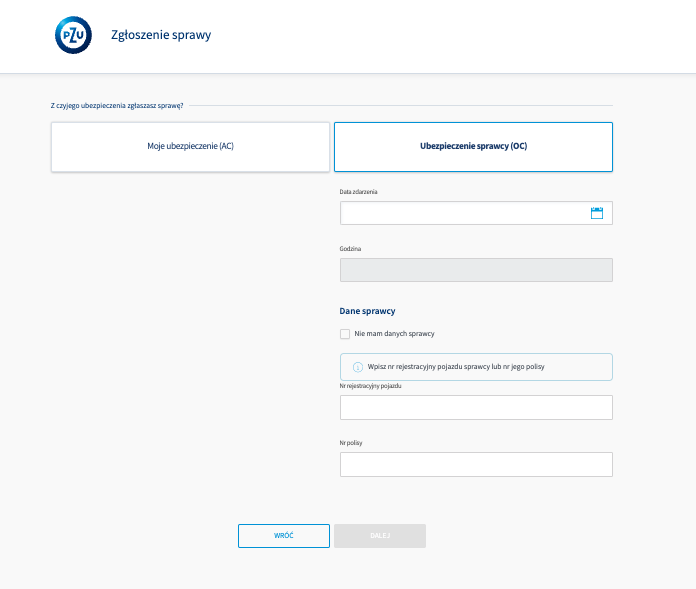Click the 'Z czyjego ubezpieczenia zgłaszasz sprawę?' question text

pyautogui.click(x=117, y=105)
